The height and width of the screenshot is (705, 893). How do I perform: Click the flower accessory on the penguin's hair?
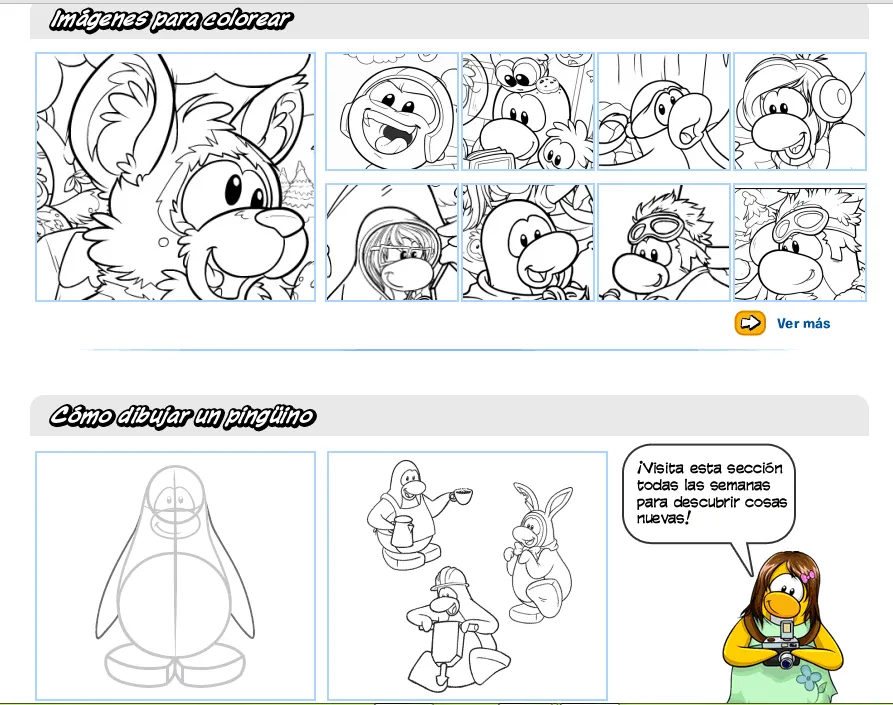pos(808,576)
